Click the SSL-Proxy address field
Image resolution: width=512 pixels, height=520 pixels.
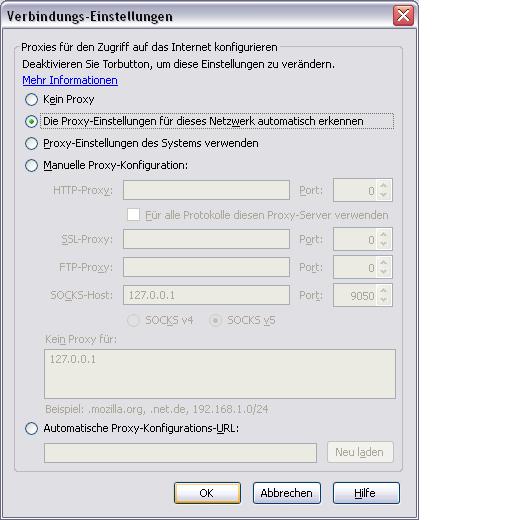206,239
